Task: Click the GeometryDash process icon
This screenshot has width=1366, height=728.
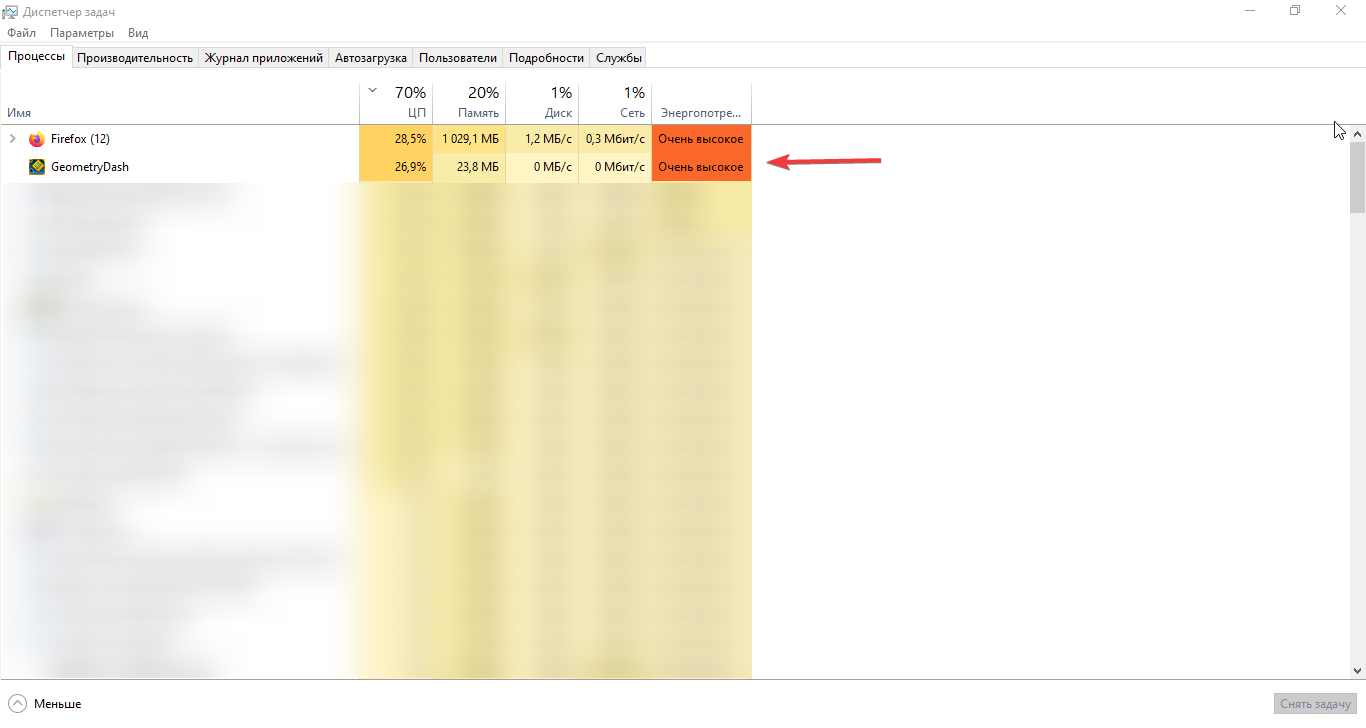Action: (x=37, y=167)
